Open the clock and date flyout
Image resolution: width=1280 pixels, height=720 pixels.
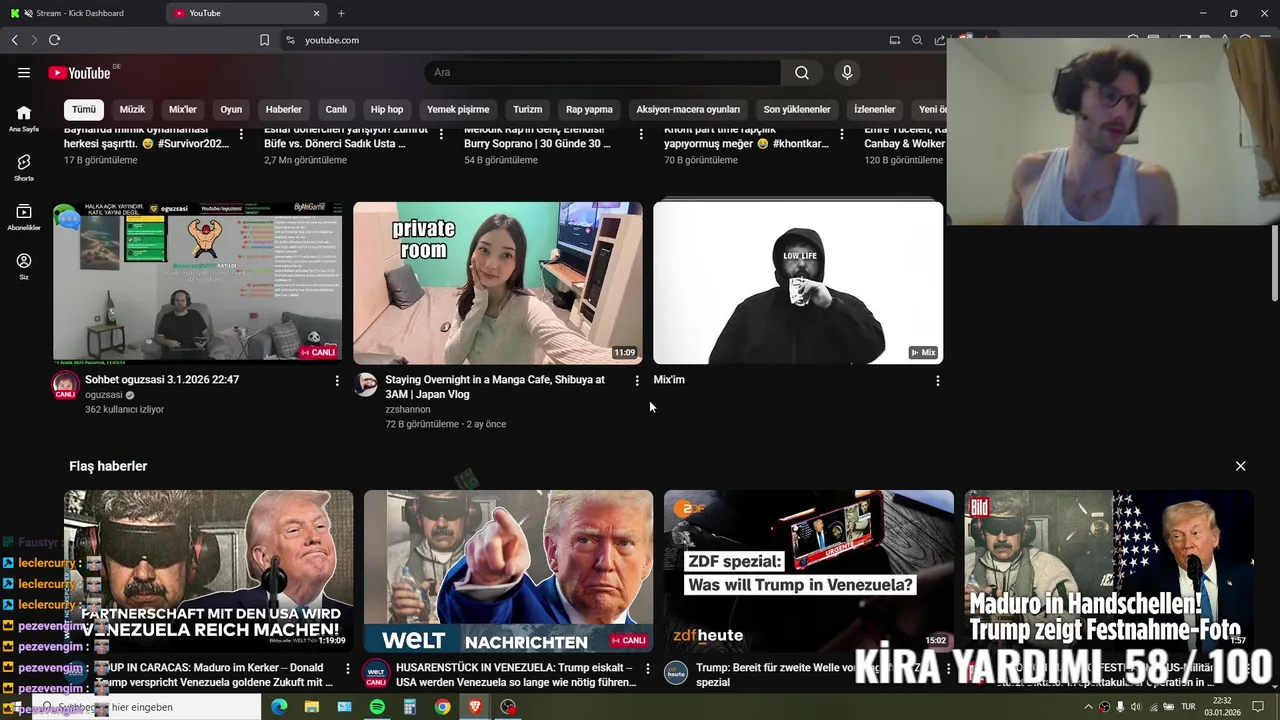pos(1222,707)
